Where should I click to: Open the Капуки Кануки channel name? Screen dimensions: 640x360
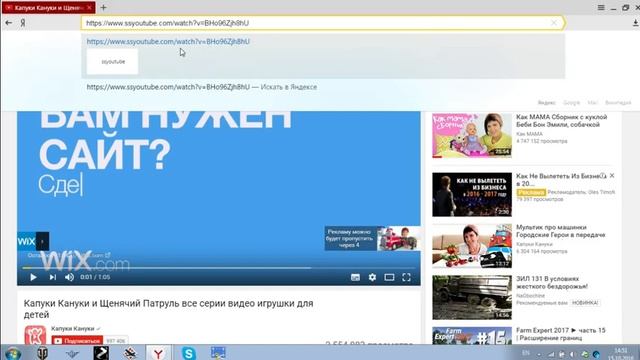pyautogui.click(x=73, y=329)
